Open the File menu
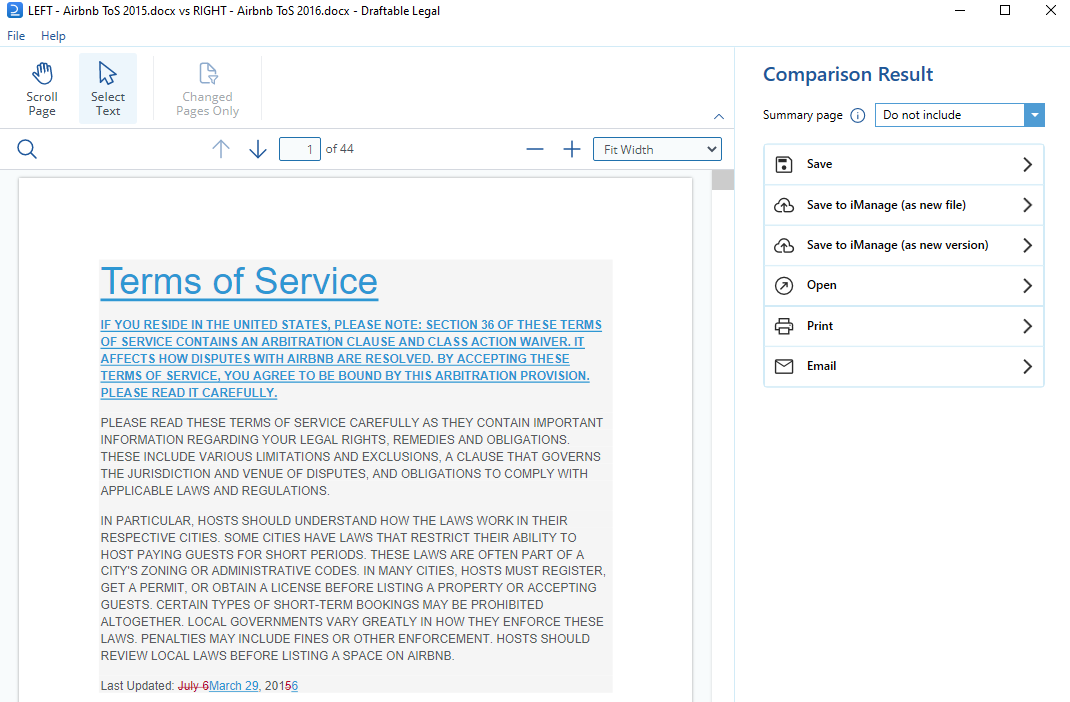This screenshot has width=1070, height=702. [x=16, y=35]
